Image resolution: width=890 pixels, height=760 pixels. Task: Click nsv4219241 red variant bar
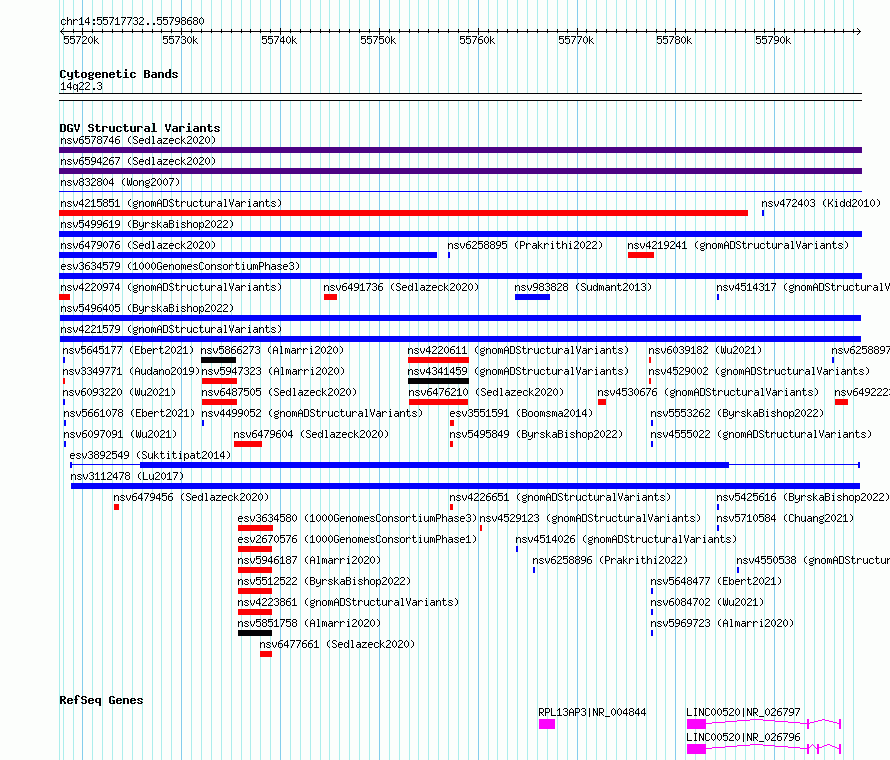coord(641,255)
